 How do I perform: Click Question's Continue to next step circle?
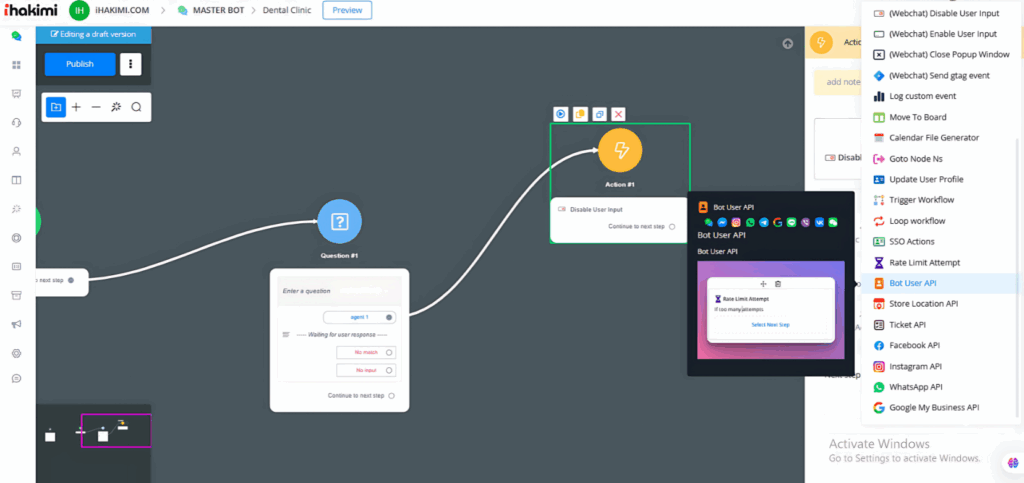pyautogui.click(x=392, y=396)
